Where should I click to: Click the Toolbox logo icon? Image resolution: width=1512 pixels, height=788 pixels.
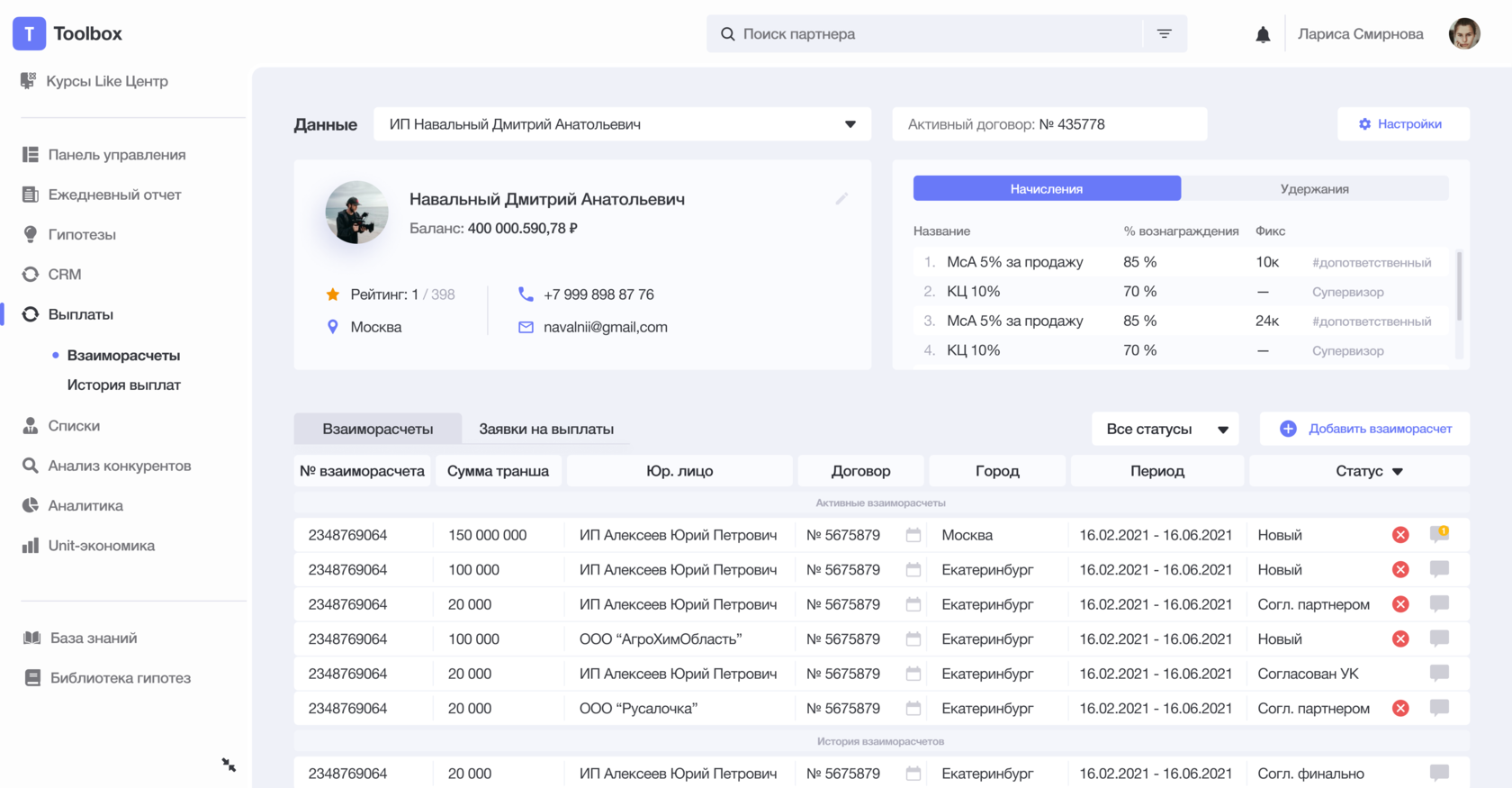(x=29, y=33)
